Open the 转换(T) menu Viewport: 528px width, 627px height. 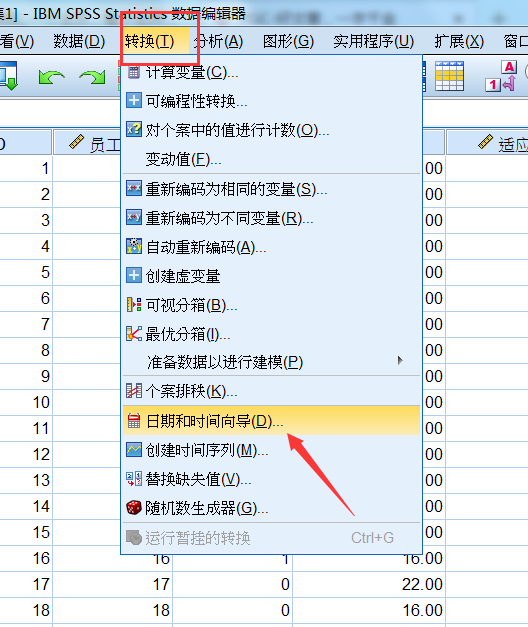point(150,41)
